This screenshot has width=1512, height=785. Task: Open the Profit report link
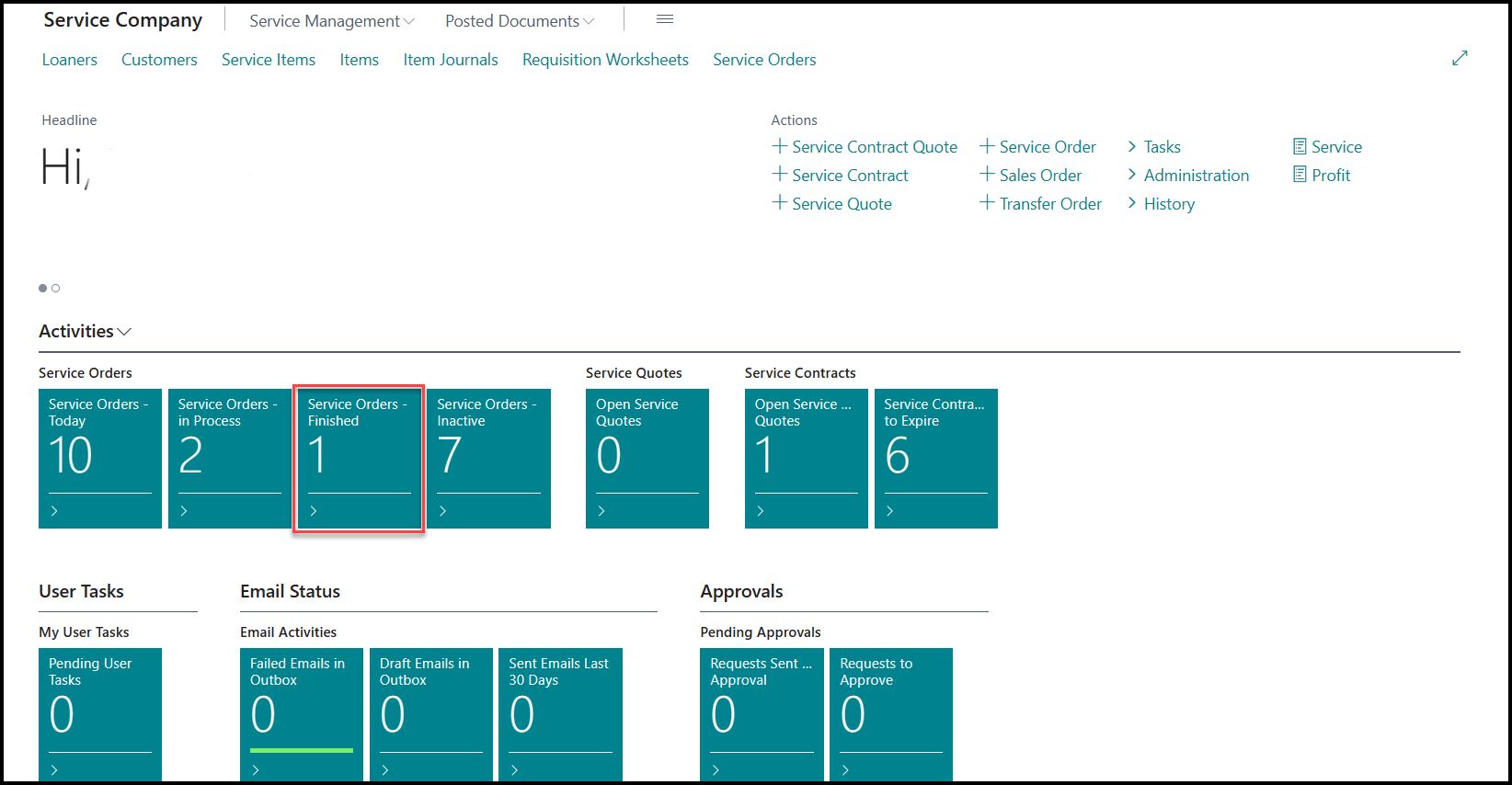(1331, 176)
